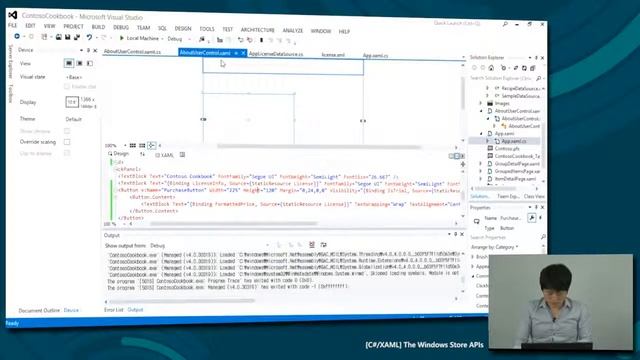Click the display size 10.6 icon
This screenshot has width=640, height=360.
[72, 102]
